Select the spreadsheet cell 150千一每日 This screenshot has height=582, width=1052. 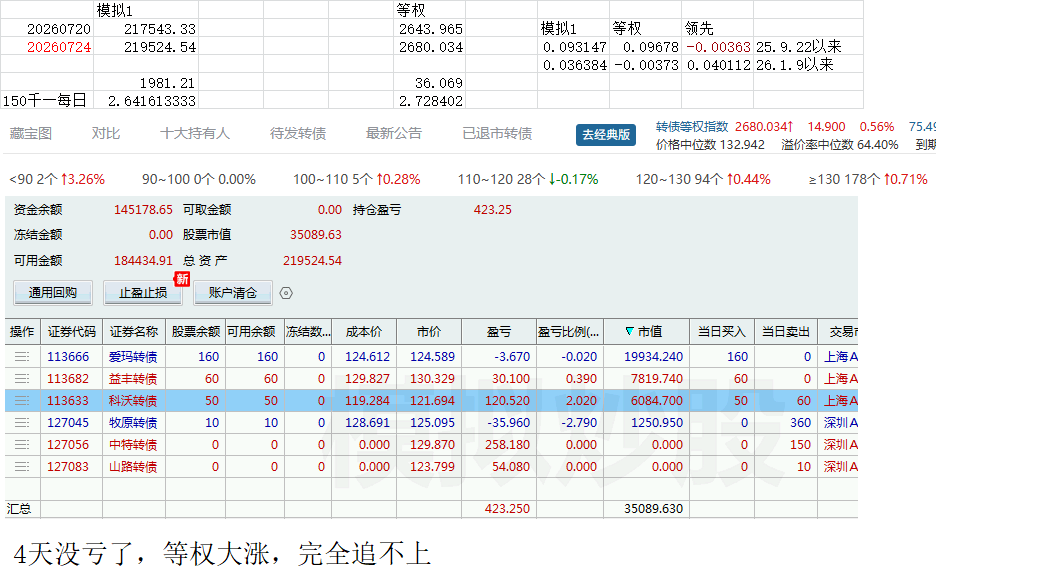47,101
